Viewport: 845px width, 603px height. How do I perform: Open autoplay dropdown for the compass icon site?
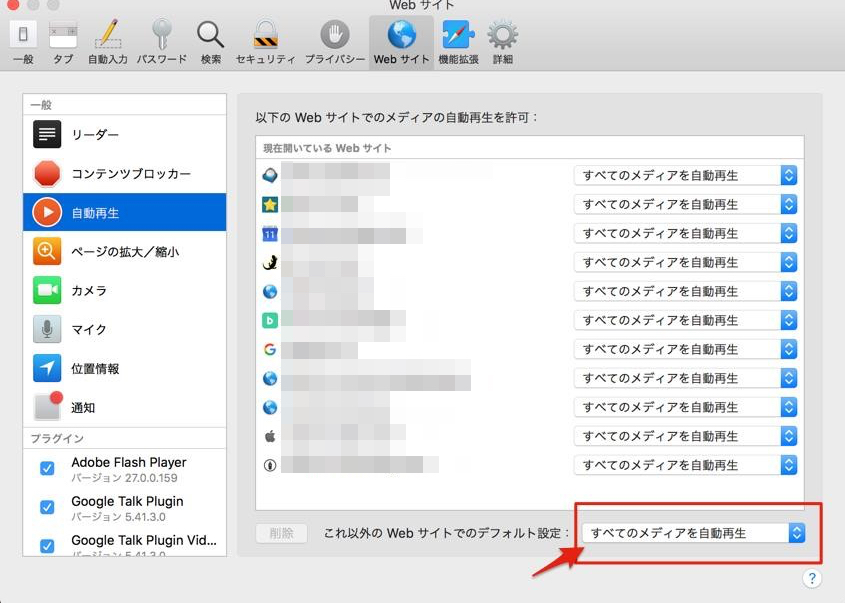click(685, 465)
